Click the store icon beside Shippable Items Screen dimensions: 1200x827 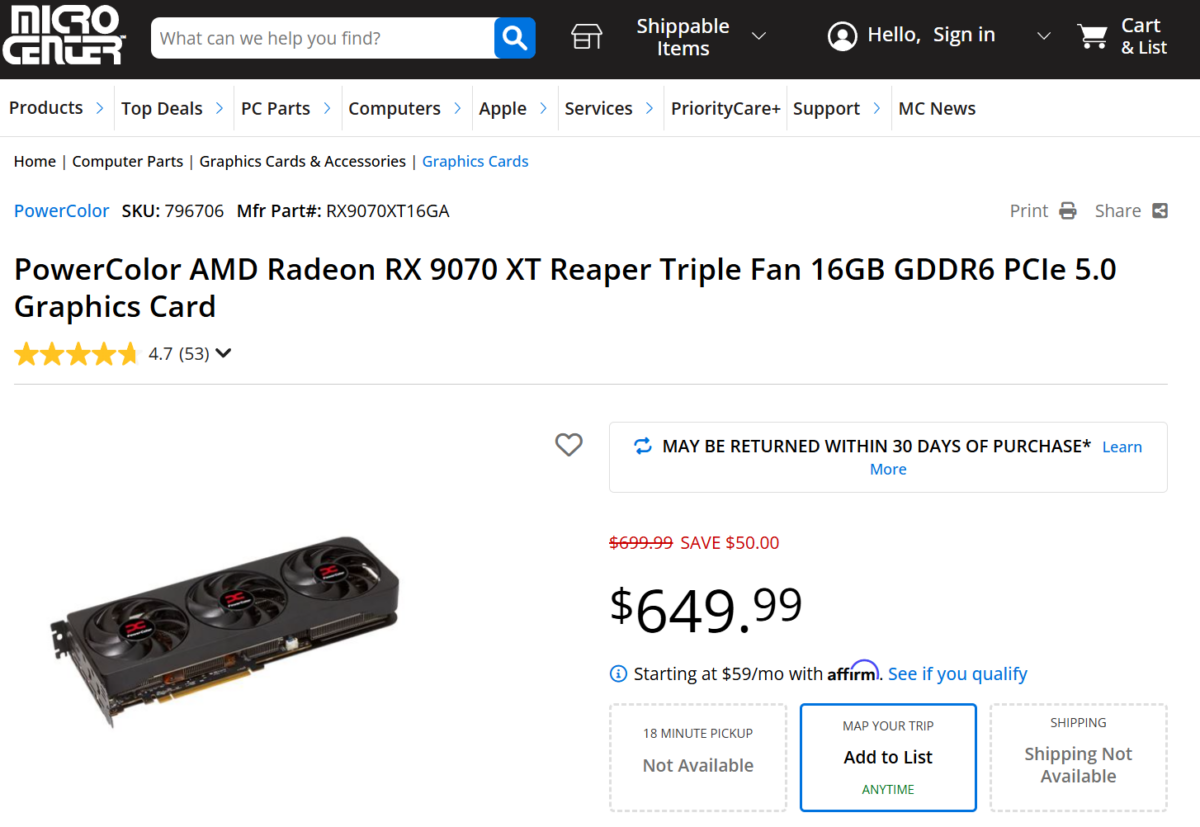(587, 37)
